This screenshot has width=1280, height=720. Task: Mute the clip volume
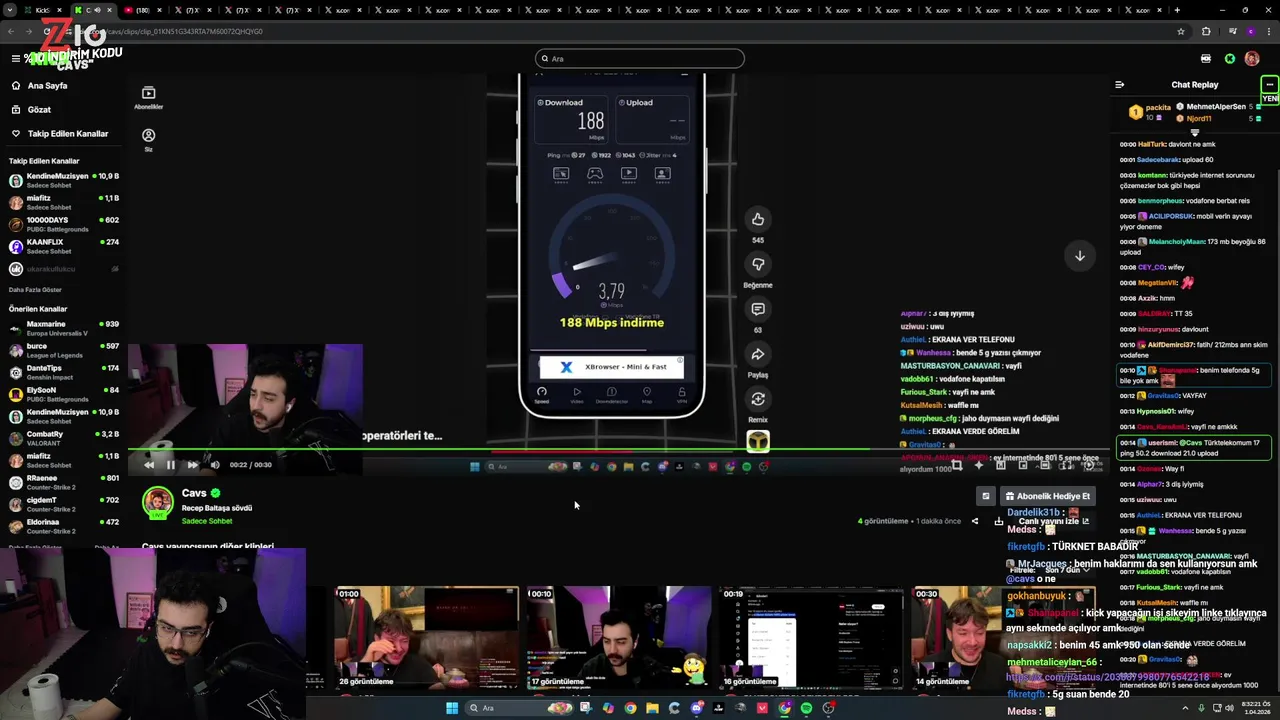[214, 464]
